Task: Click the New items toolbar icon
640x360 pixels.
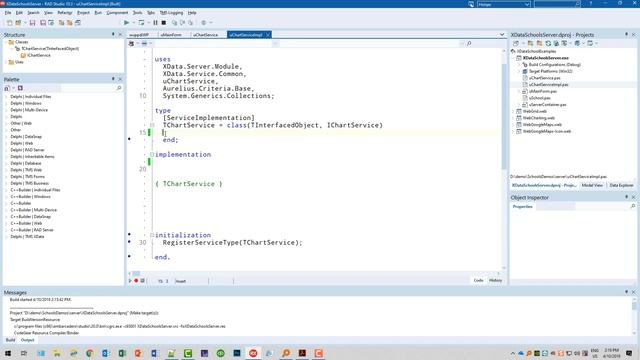Action: [10, 23]
